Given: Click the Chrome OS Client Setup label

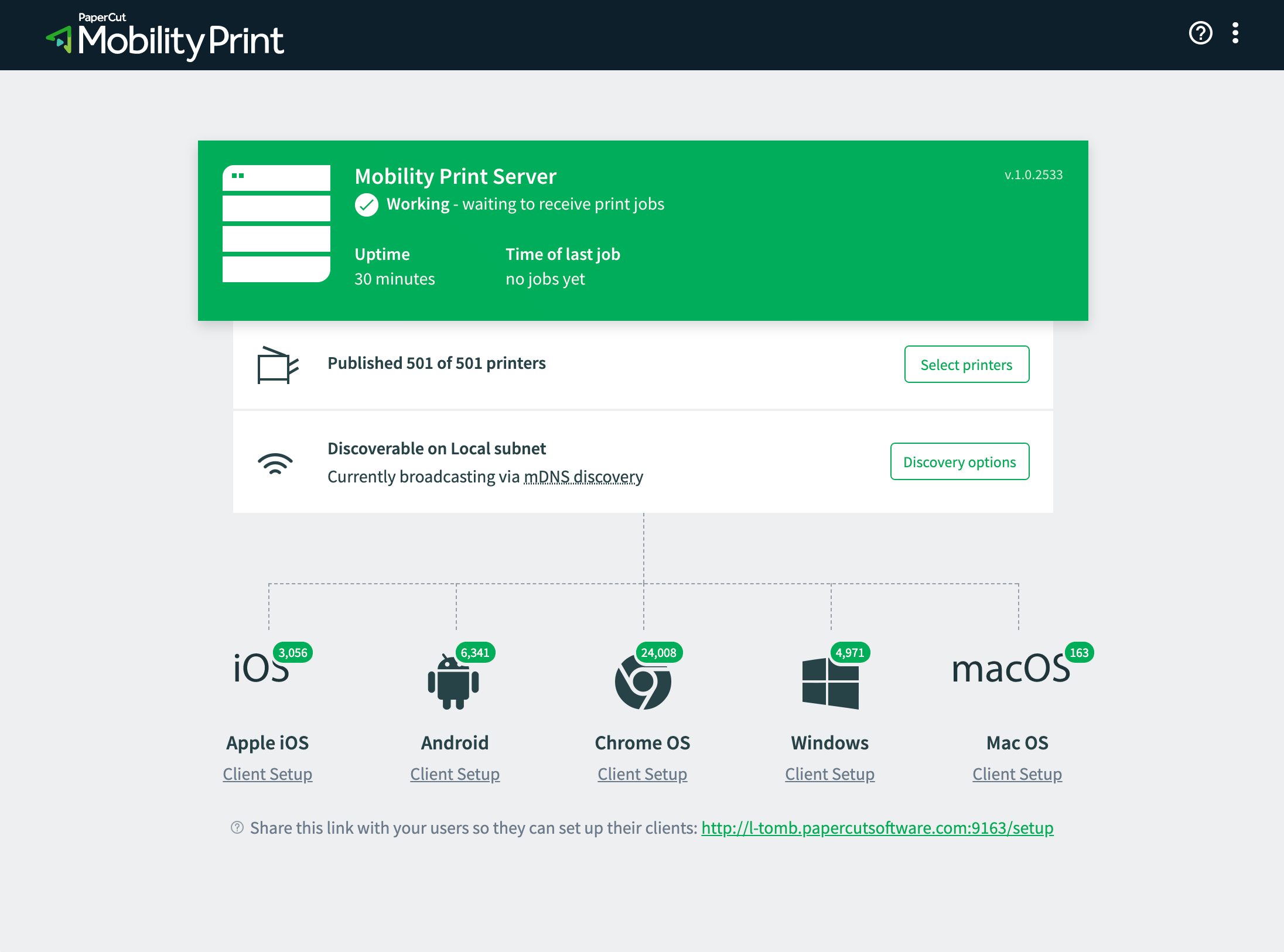Looking at the screenshot, I should [x=642, y=774].
